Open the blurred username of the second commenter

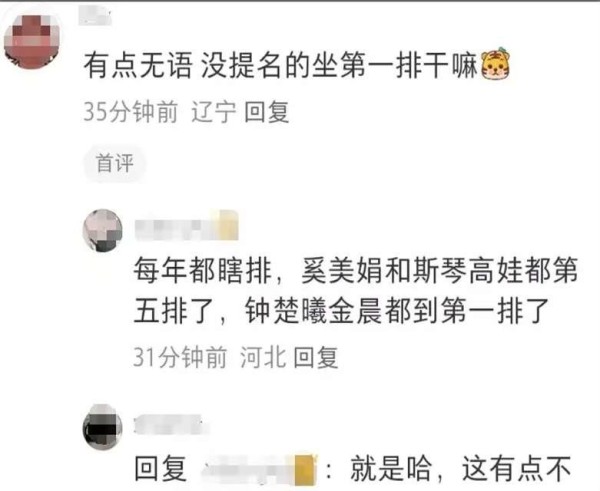pyautogui.click(x=177, y=225)
